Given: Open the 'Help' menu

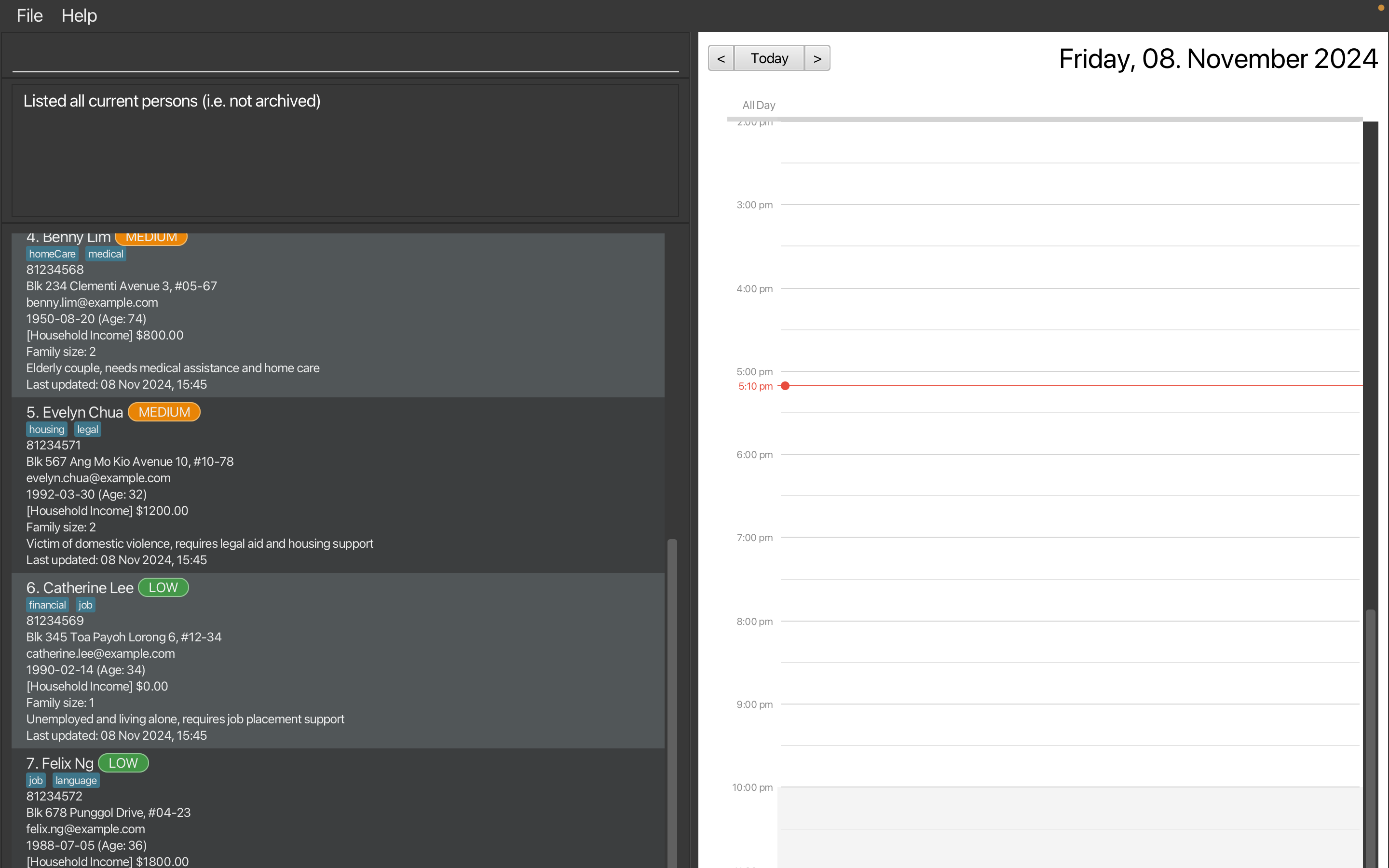Looking at the screenshot, I should click(79, 14).
